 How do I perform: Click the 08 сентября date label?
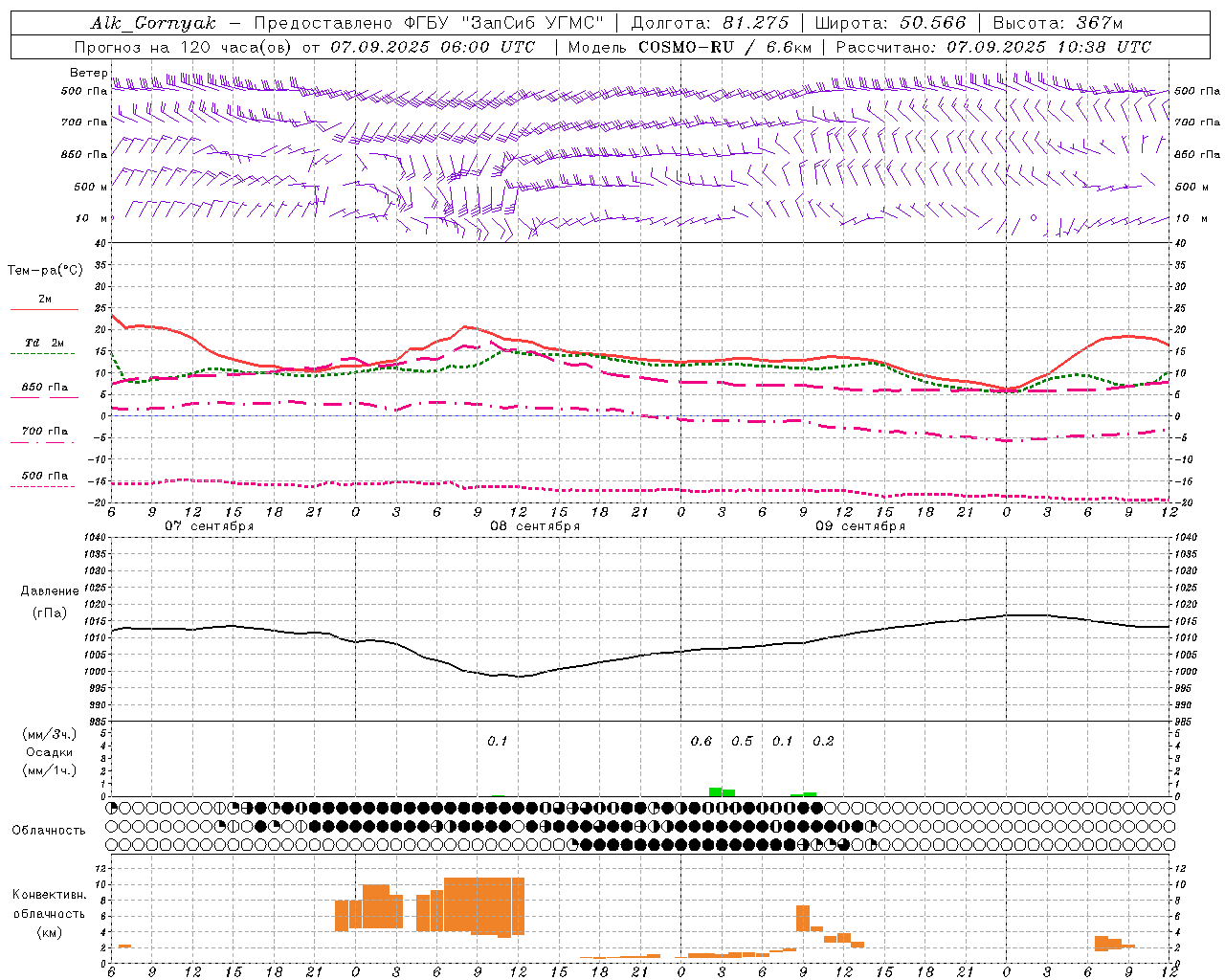(535, 526)
